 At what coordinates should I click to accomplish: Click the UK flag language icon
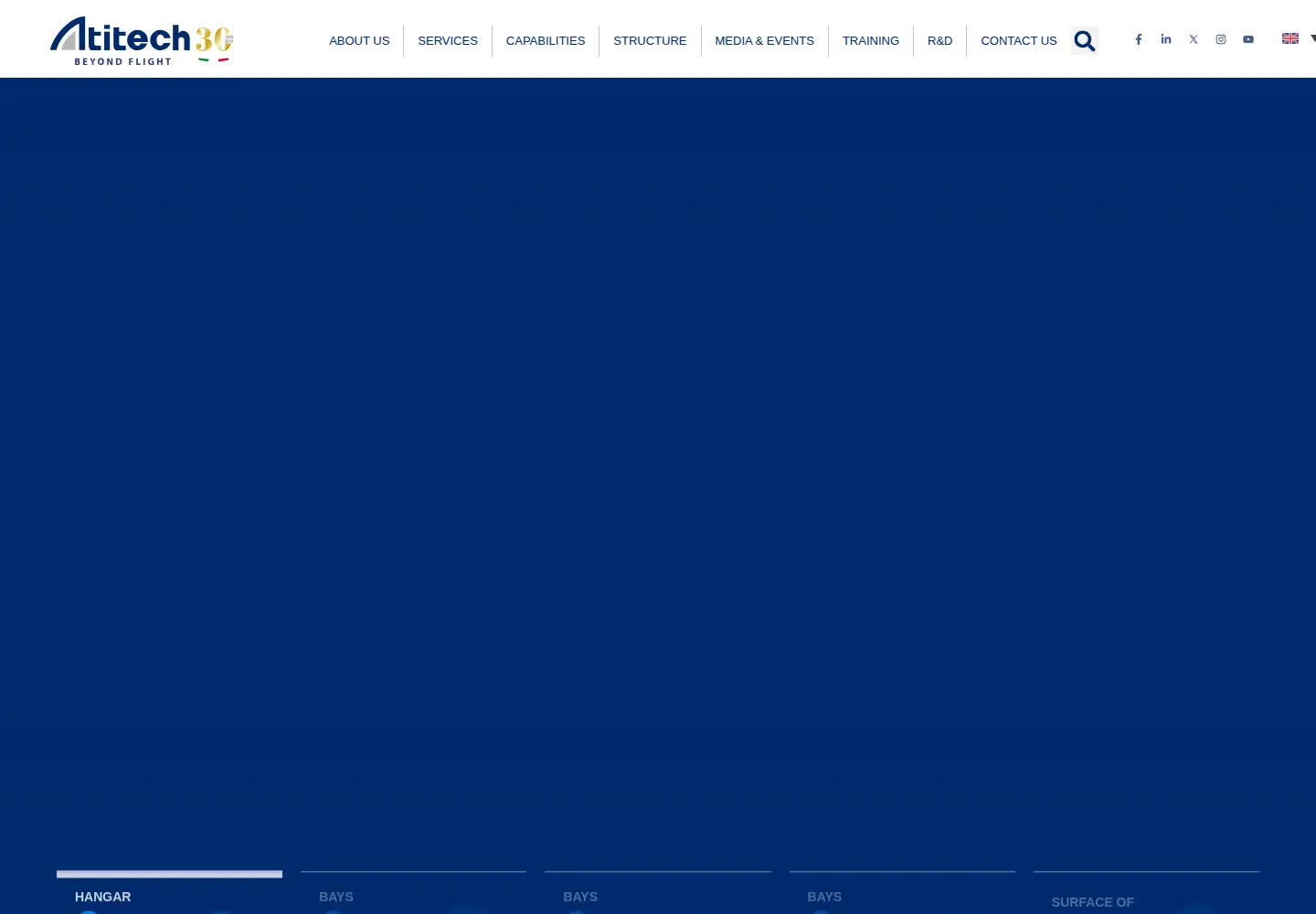[x=1290, y=38]
